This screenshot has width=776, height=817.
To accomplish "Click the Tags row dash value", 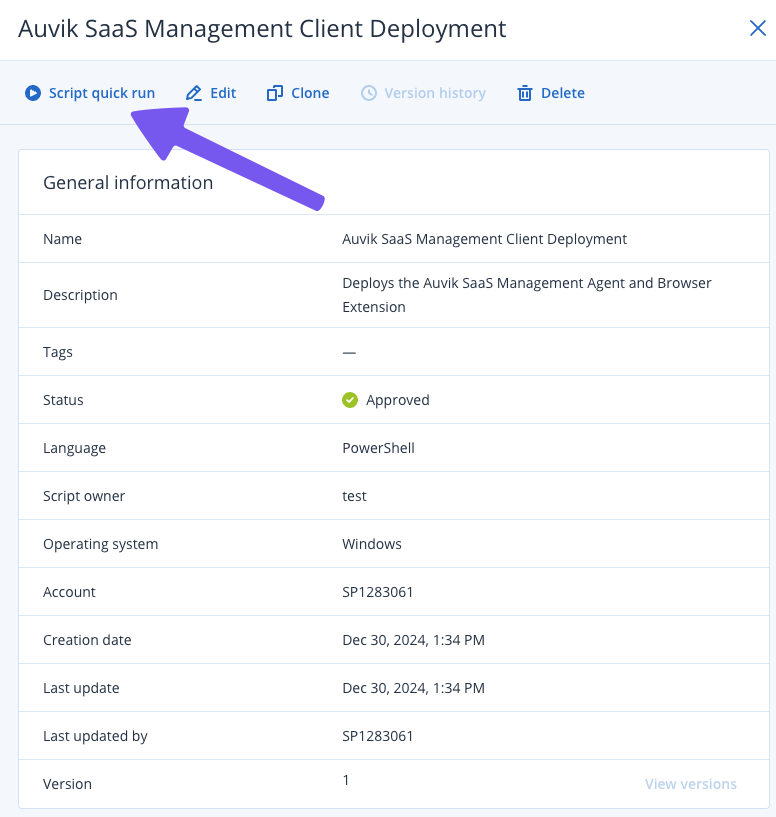I will pos(349,353).
